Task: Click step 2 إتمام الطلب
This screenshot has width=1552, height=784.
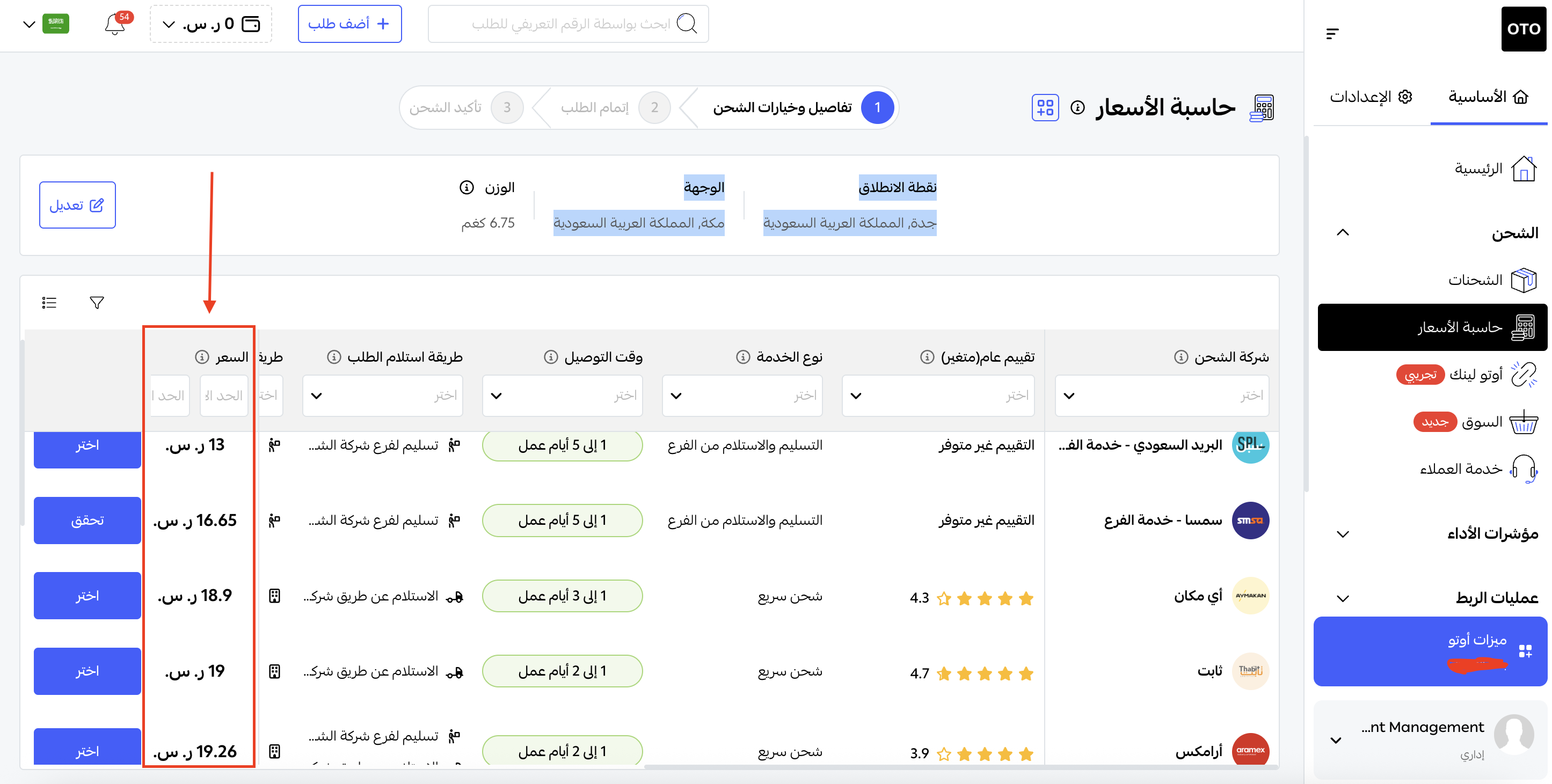Action: (x=615, y=108)
